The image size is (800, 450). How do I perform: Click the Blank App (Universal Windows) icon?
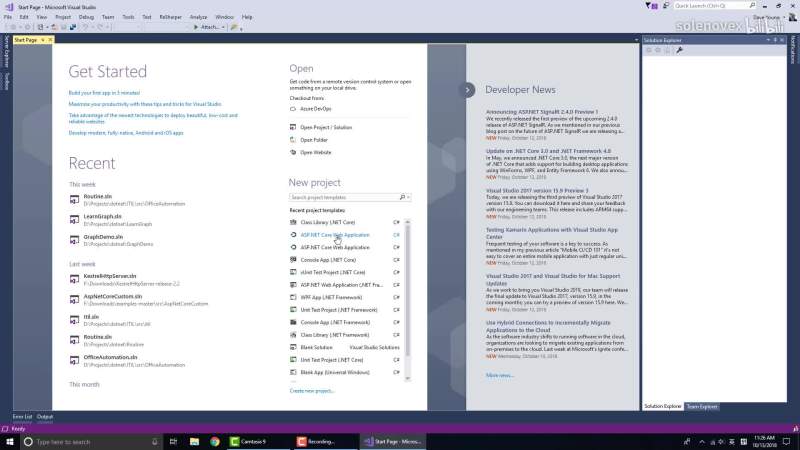(x=293, y=372)
